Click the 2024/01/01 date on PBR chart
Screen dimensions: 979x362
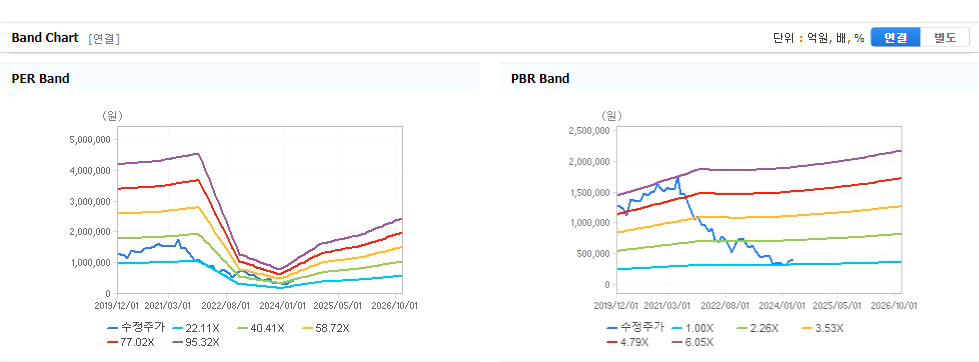(x=783, y=306)
